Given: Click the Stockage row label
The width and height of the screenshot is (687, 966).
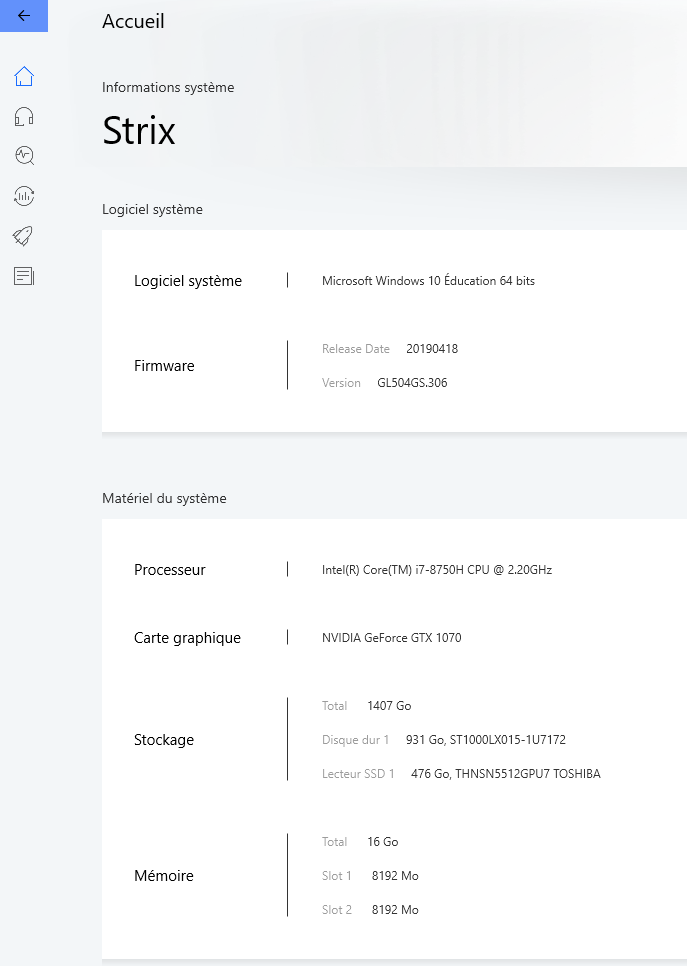Looking at the screenshot, I should pos(164,740).
